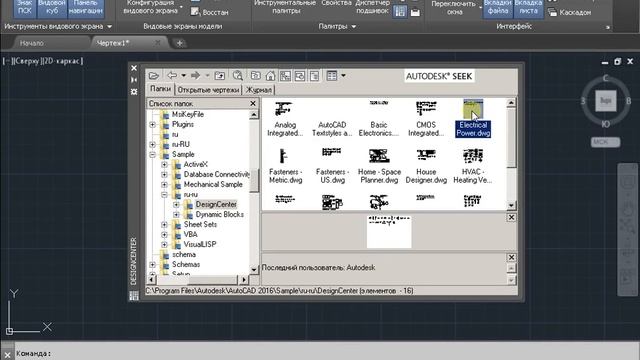The image size is (640, 360).
Task: Select Basic Electronics drawing item
Action: (x=379, y=119)
